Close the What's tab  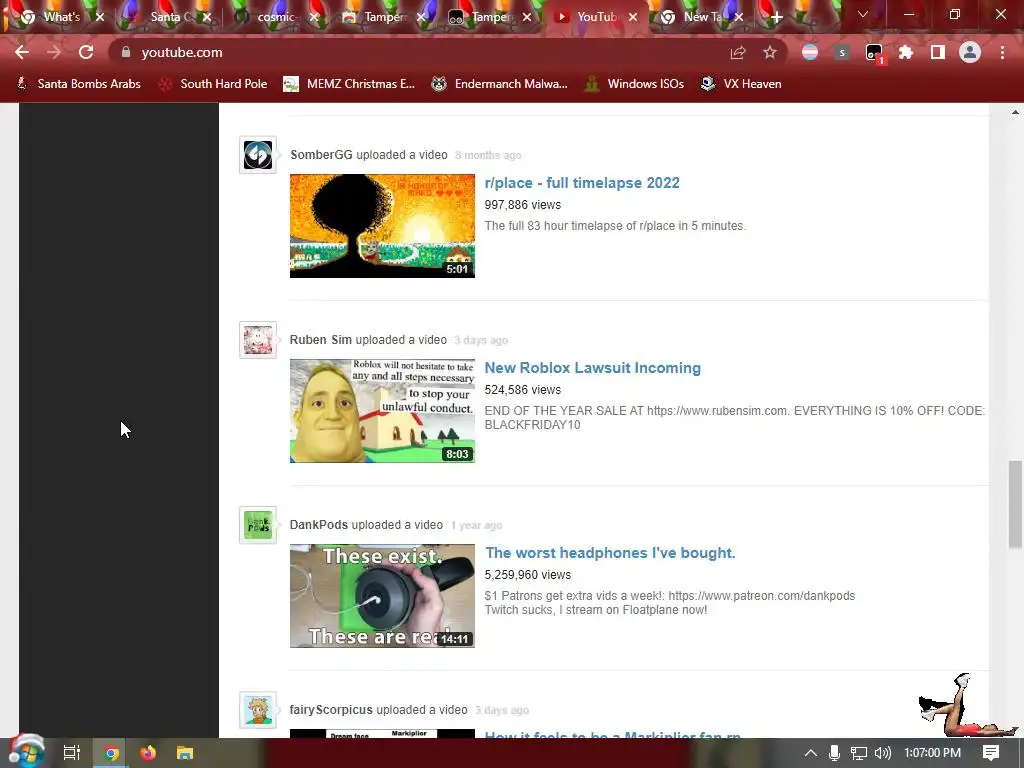tap(100, 18)
